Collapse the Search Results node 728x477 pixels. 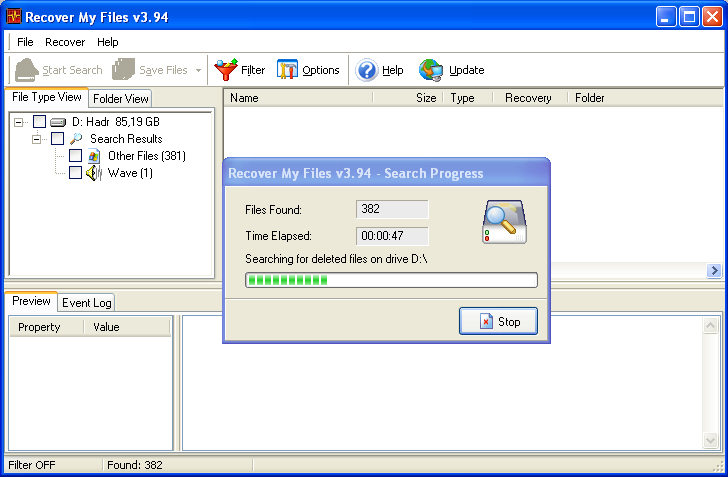36,139
